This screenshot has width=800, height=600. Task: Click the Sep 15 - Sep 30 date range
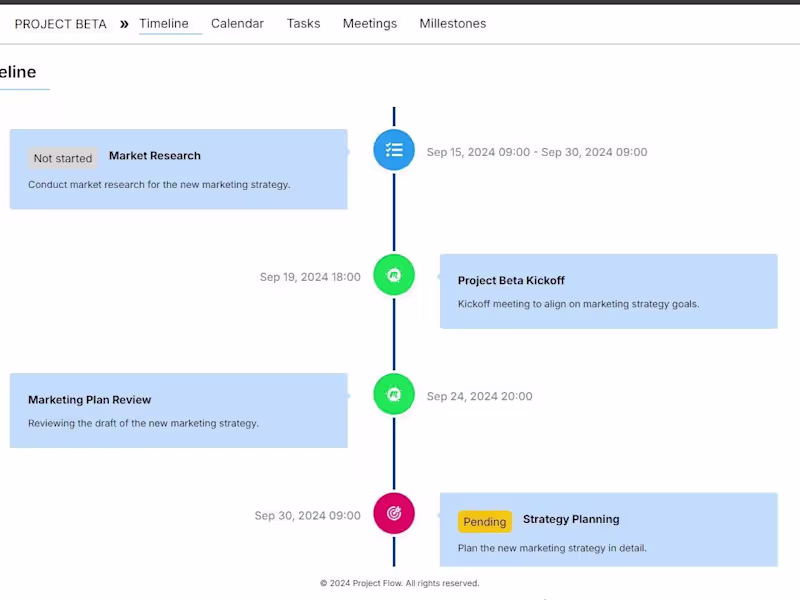coord(537,152)
